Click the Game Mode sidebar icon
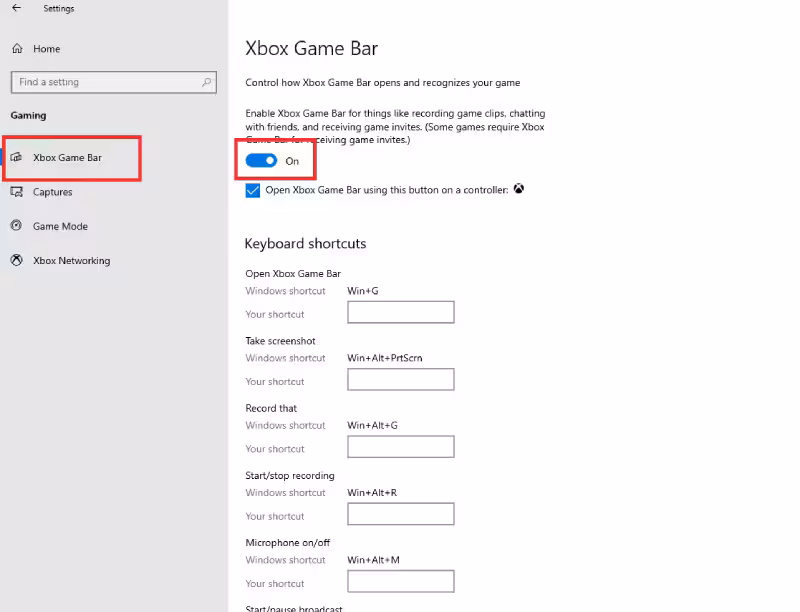This screenshot has height=612, width=800. (16, 225)
